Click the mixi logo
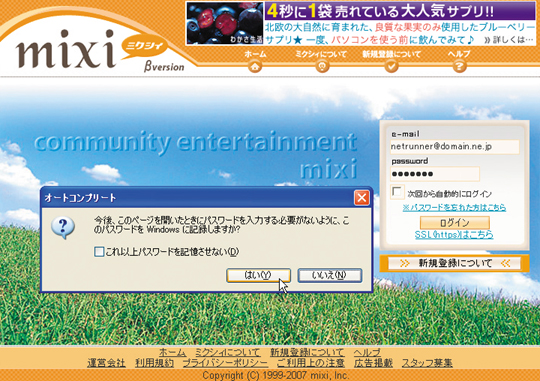Image resolution: width=540 pixels, height=381 pixels. tap(65, 49)
